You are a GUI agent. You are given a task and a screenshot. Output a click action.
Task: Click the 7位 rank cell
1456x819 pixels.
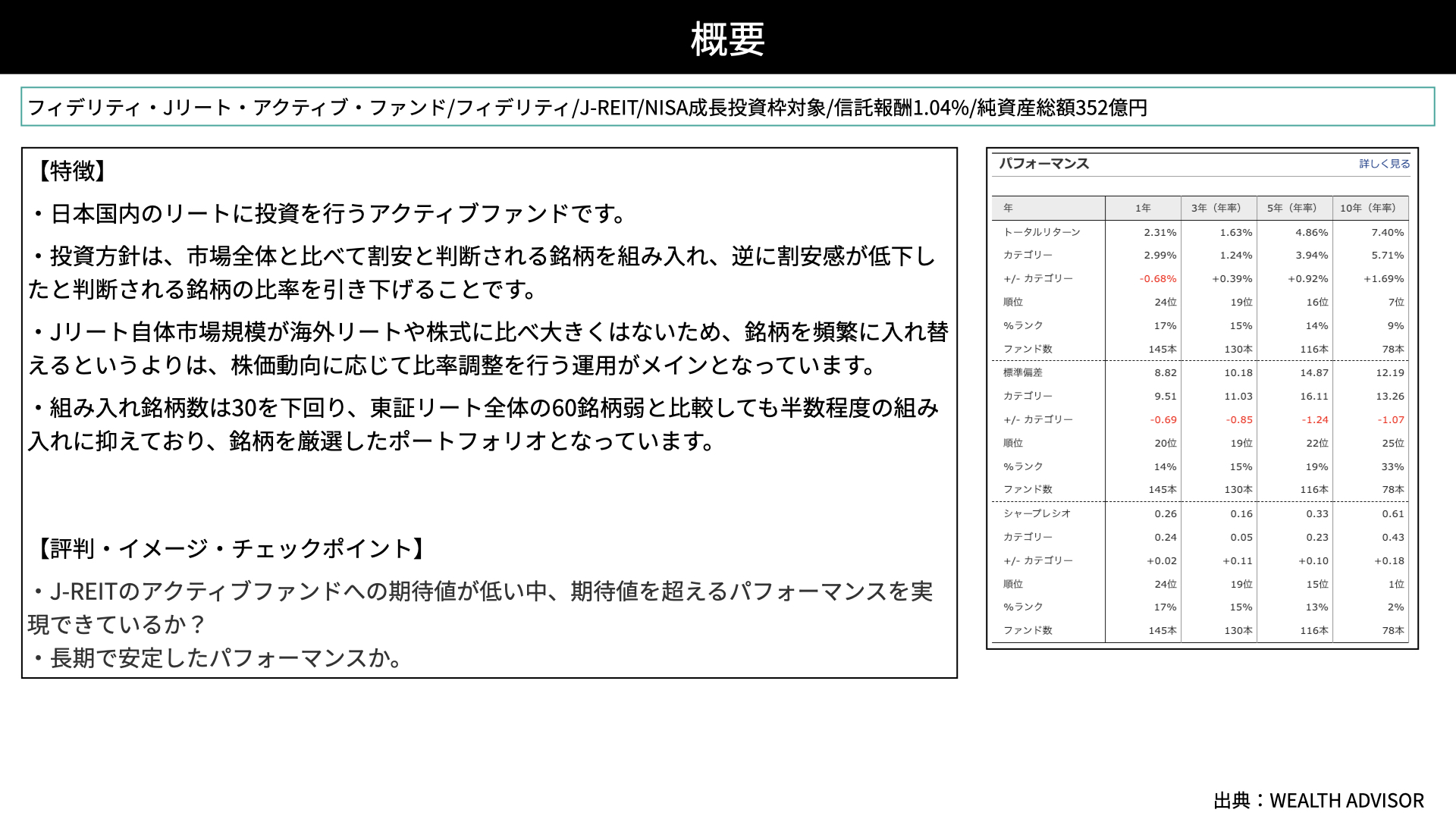coord(1396,302)
